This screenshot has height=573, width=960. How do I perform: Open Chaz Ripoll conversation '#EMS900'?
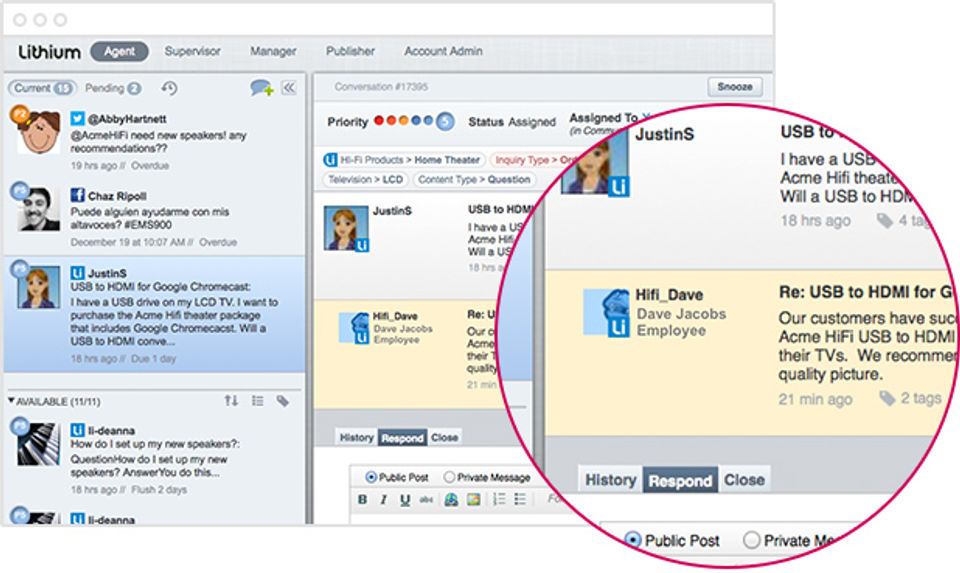click(x=154, y=218)
